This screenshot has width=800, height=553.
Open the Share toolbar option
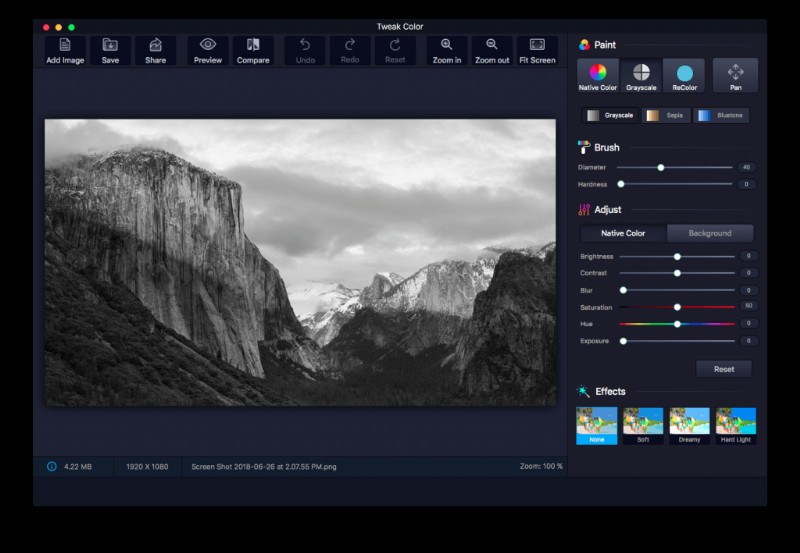click(x=156, y=51)
